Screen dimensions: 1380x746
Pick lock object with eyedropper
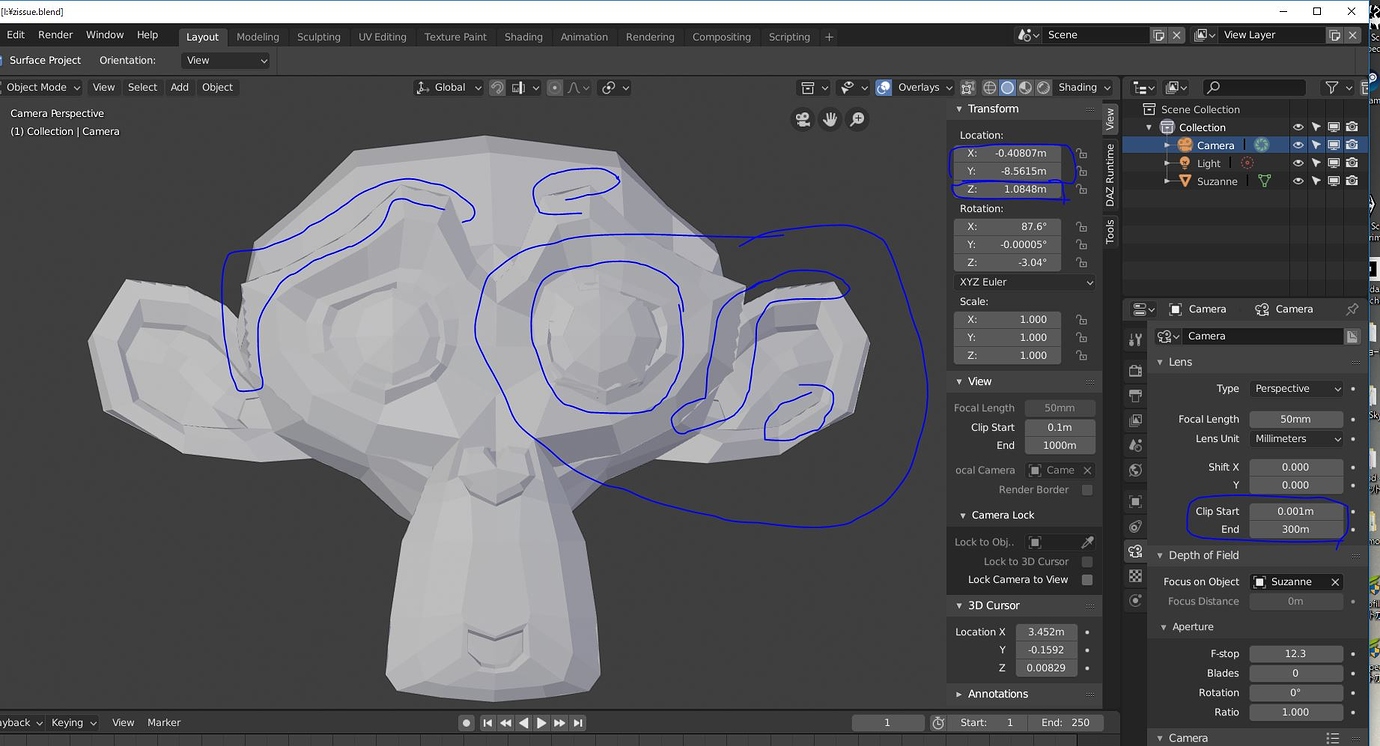pyautogui.click(x=1088, y=543)
